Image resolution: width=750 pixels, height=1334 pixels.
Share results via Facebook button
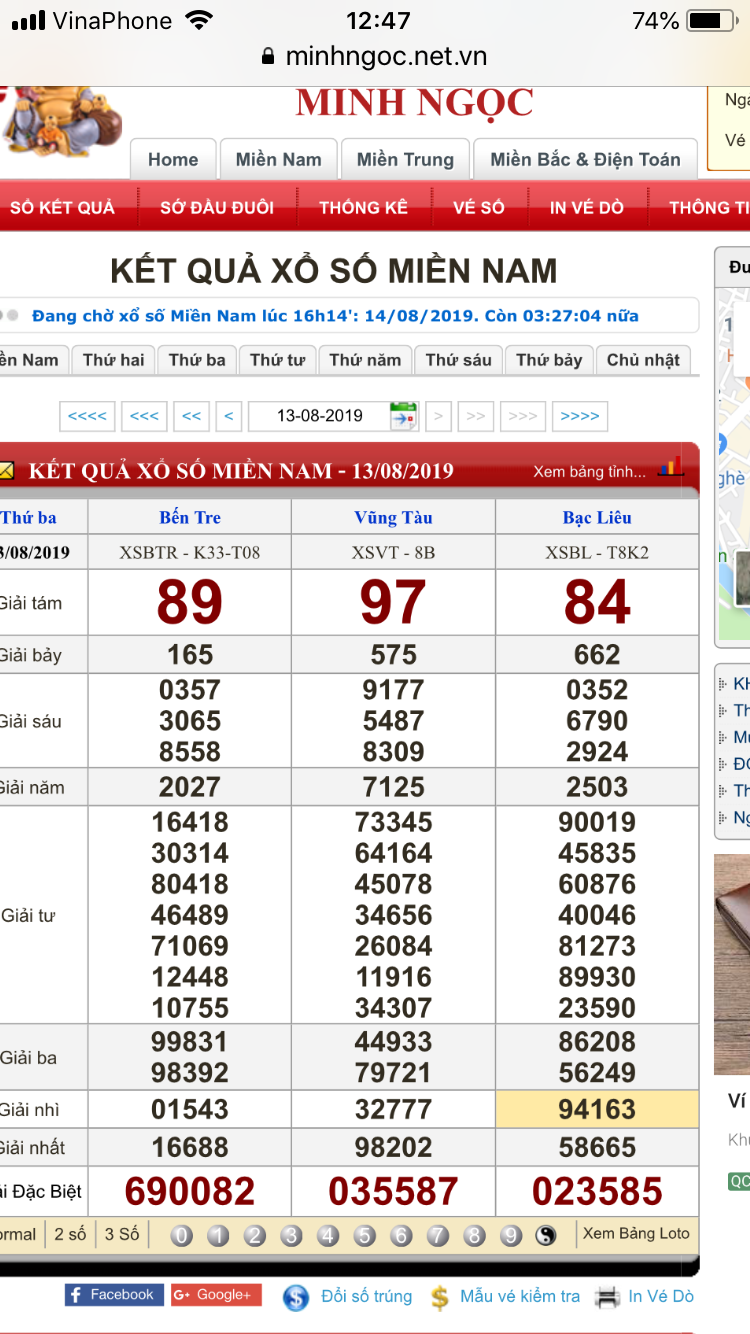111,1295
